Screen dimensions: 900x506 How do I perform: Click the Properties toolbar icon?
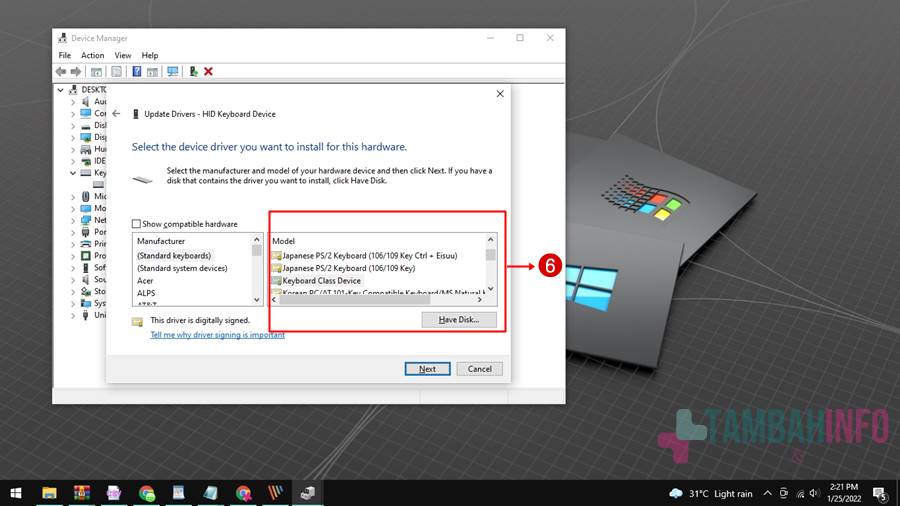pyautogui.click(x=117, y=72)
